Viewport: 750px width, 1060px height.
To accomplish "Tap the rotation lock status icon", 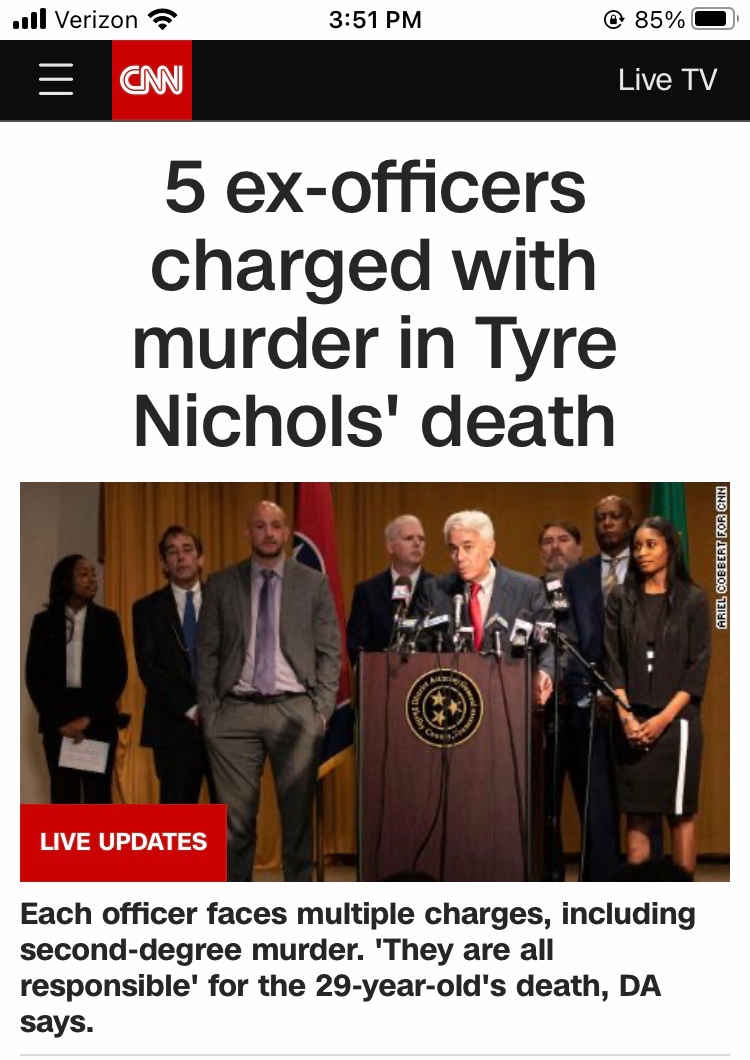I will pyautogui.click(x=613, y=20).
